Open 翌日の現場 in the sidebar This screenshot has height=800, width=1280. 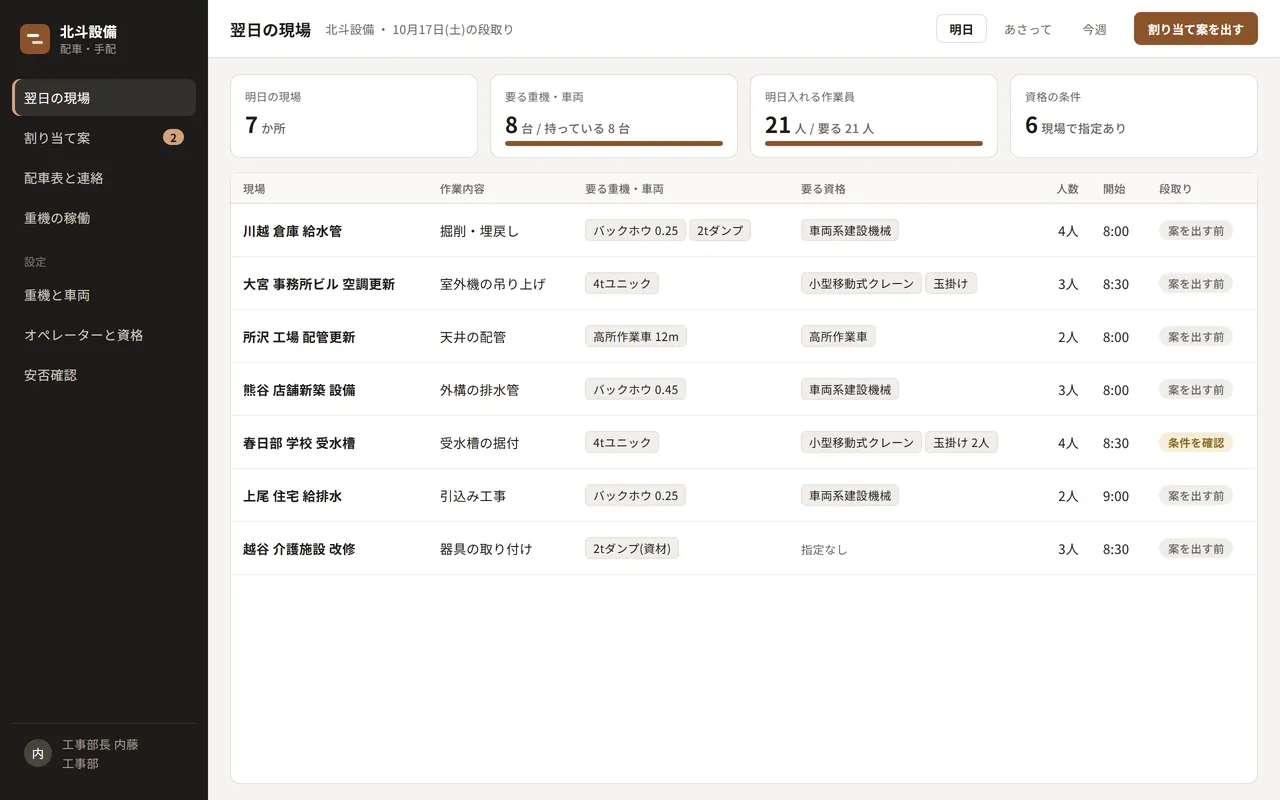pyautogui.click(x=104, y=98)
